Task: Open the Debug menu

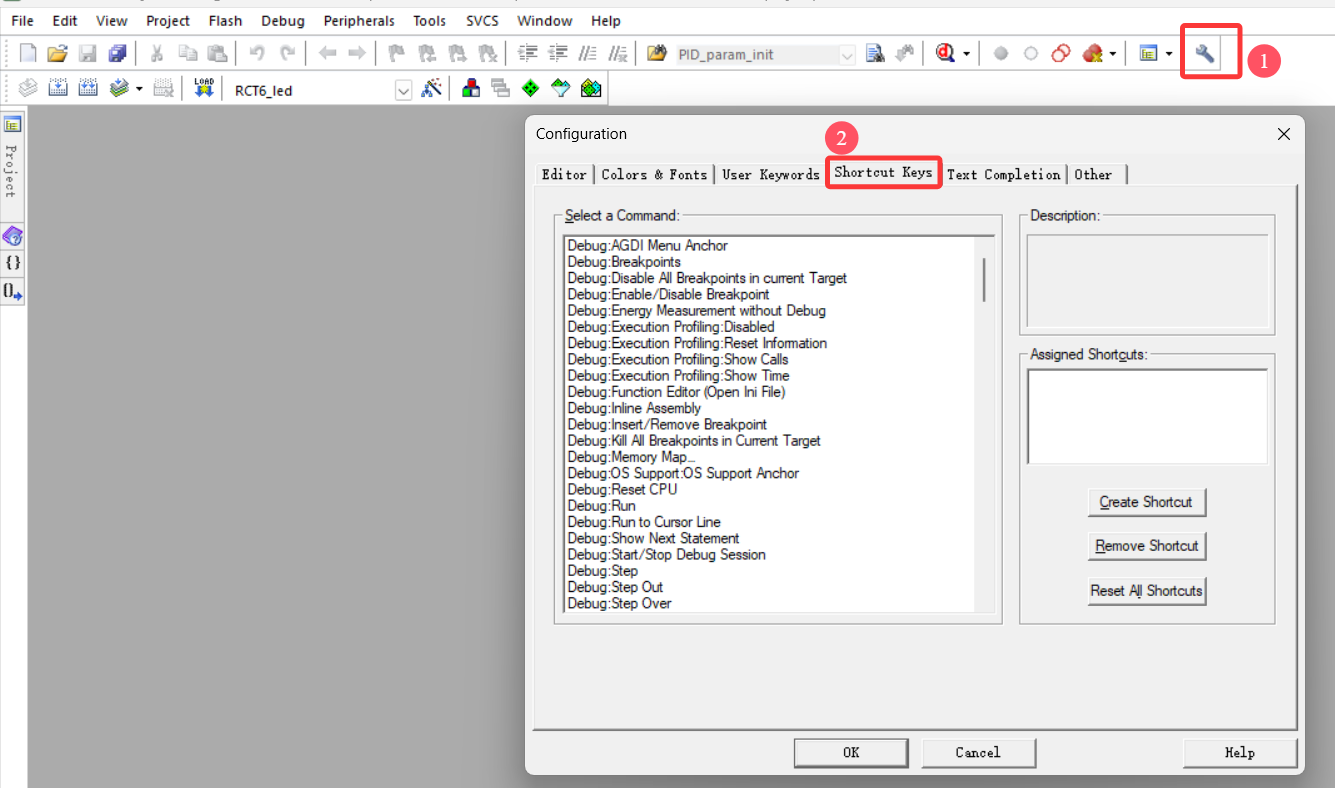Action: pos(283,20)
